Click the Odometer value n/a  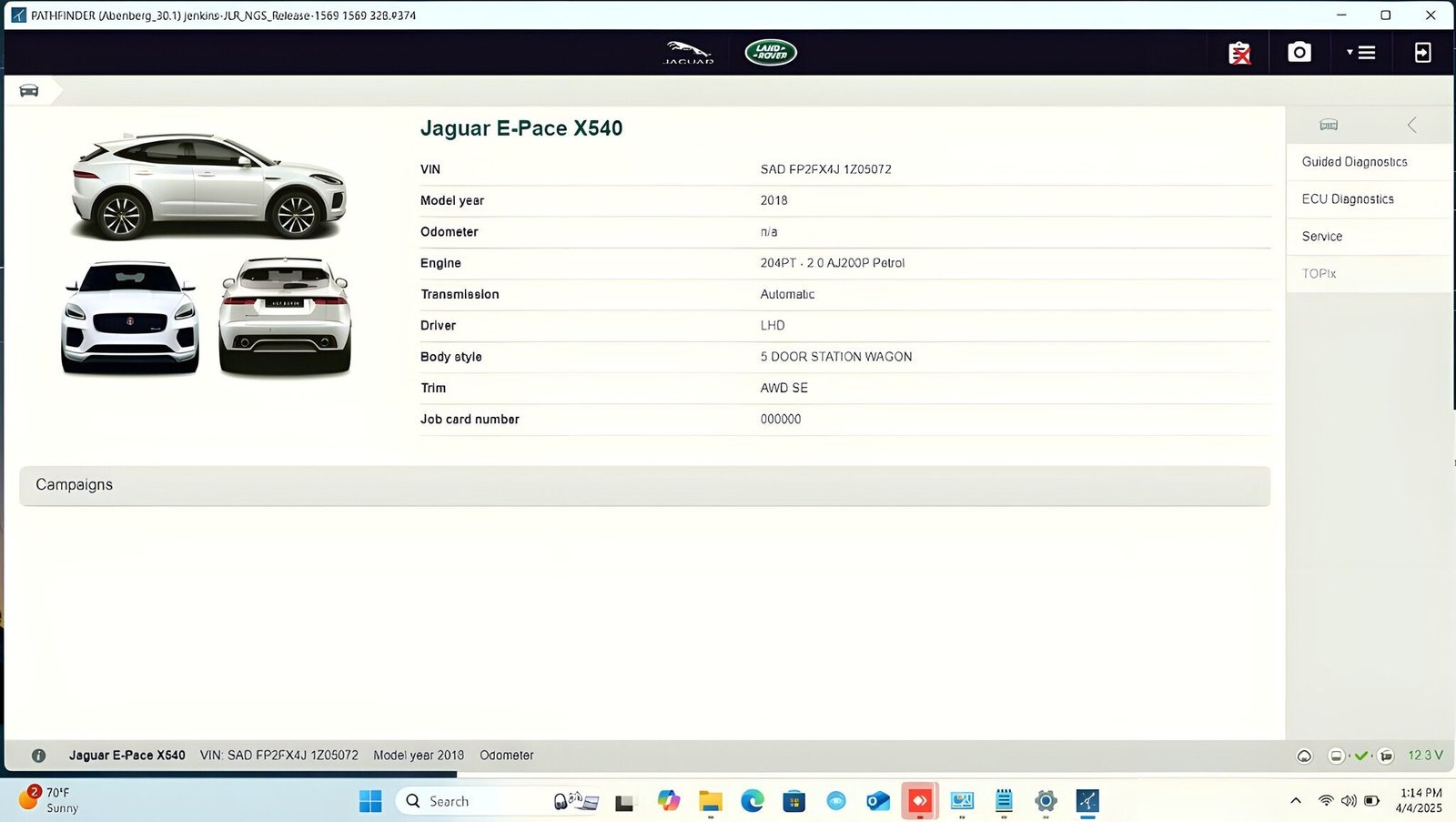[x=769, y=232]
